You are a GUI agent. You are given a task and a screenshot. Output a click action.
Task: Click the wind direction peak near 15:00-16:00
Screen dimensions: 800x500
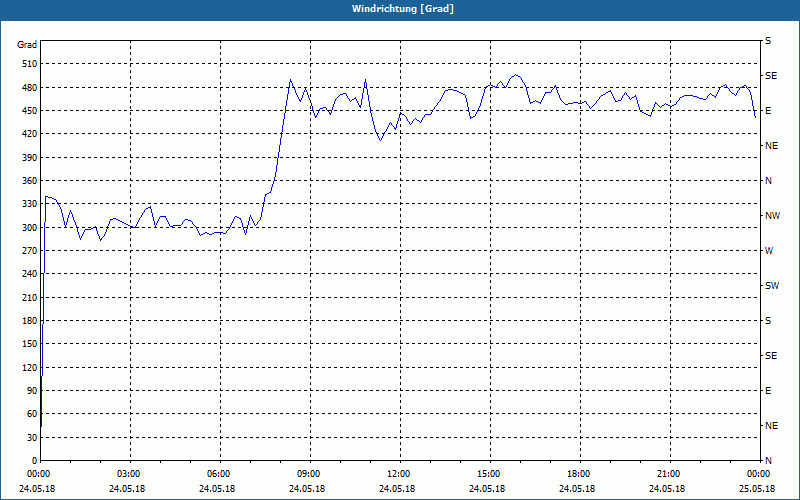(516, 75)
